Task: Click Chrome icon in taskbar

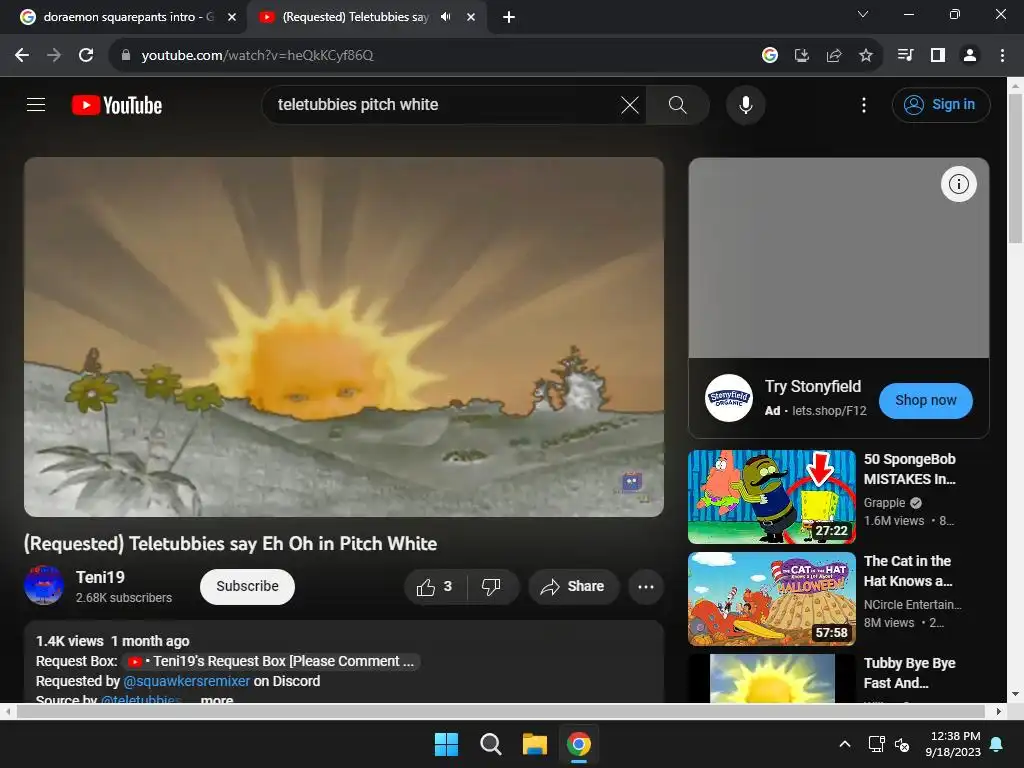Action: point(579,744)
